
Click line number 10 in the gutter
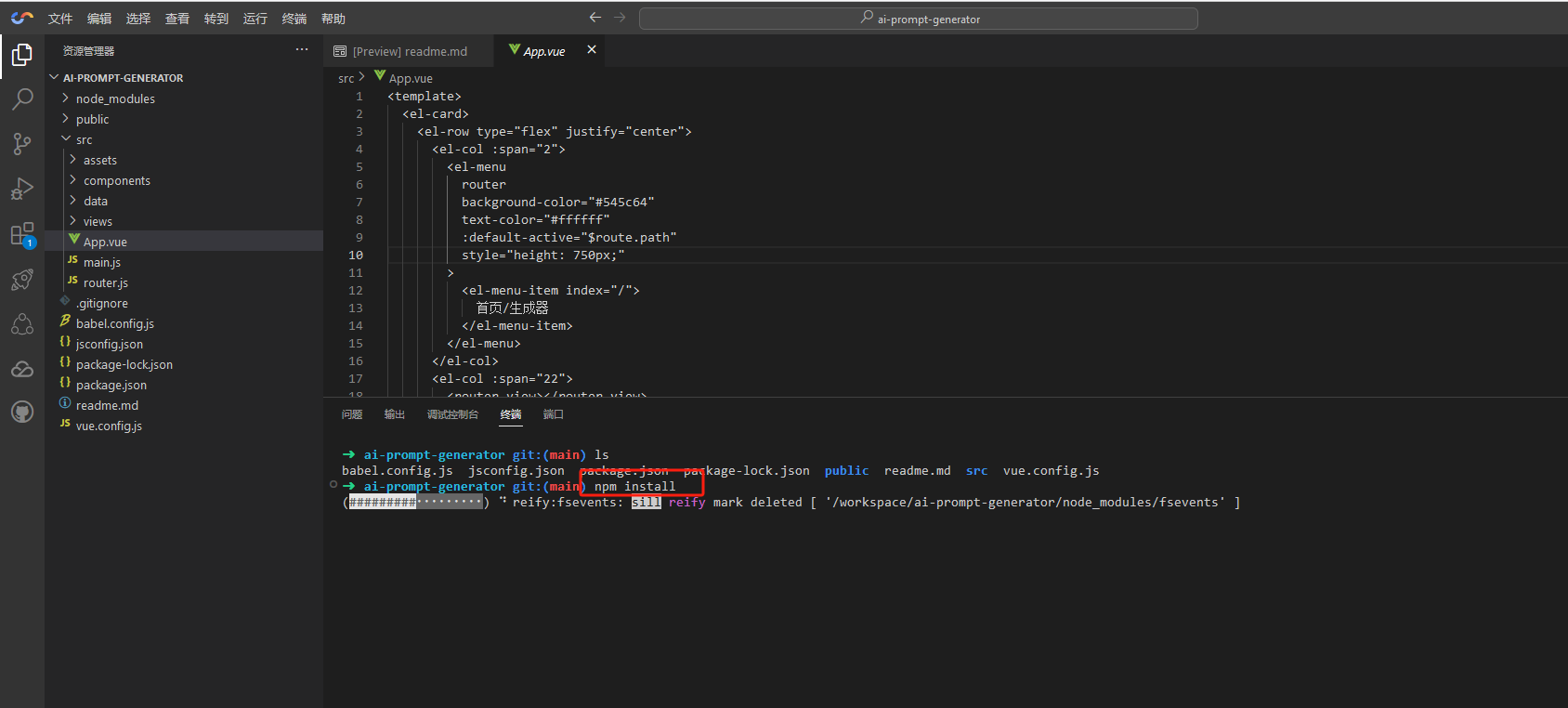click(x=356, y=255)
